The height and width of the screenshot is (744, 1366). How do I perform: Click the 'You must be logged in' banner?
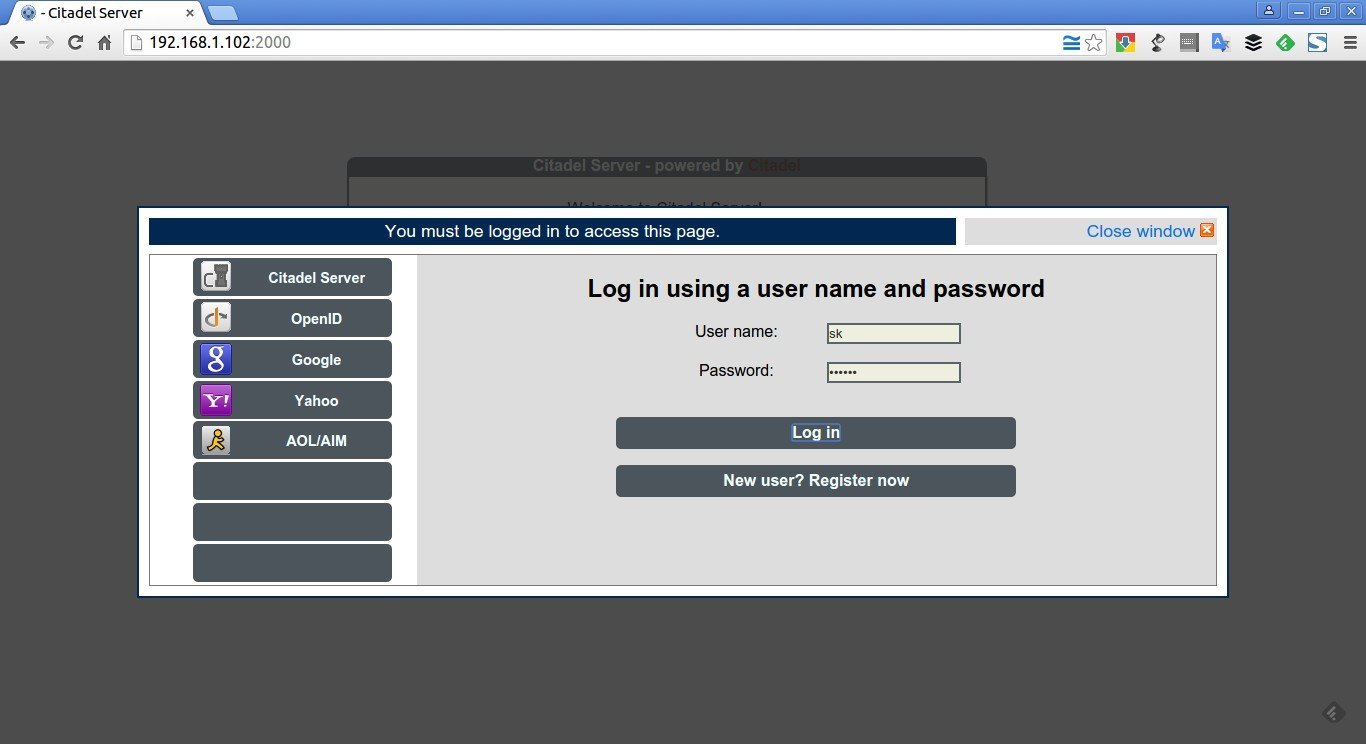552,231
